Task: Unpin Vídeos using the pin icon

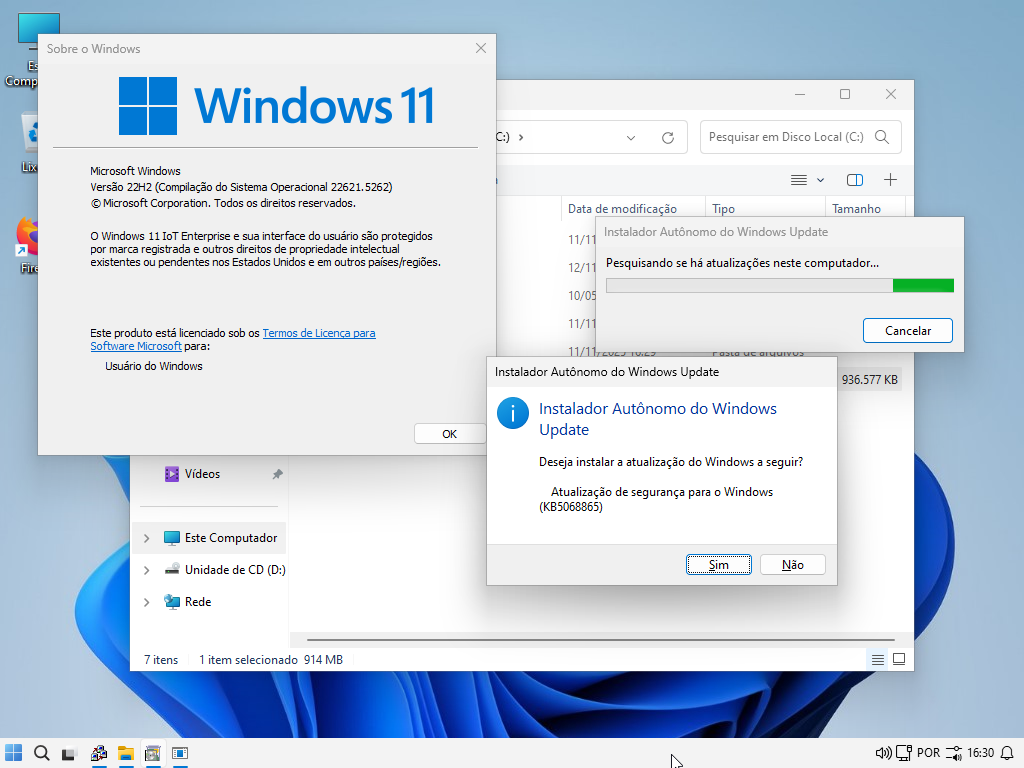Action: [278, 474]
